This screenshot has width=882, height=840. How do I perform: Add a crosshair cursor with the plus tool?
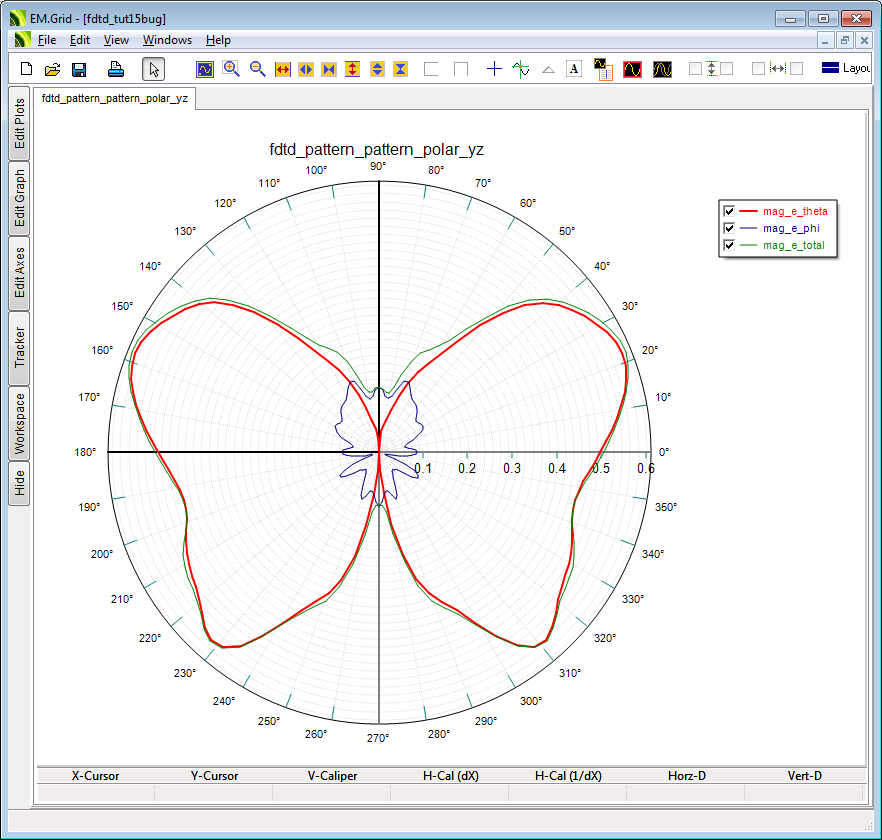tap(494, 69)
